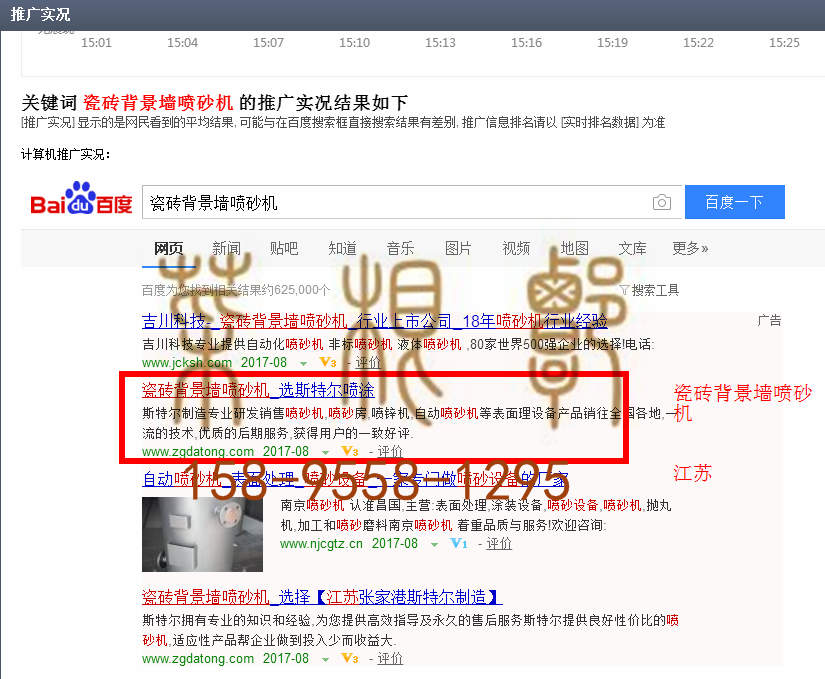Screen dimensions: 825x679
Task: Click V3 badge on 选斯特尔喷涂 result
Action: tap(350, 451)
